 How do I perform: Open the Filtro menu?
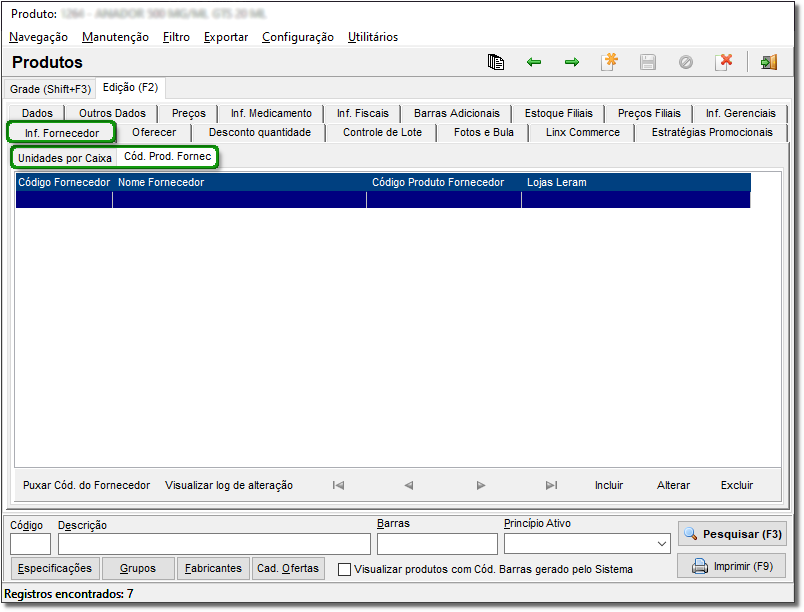pyautogui.click(x=176, y=37)
